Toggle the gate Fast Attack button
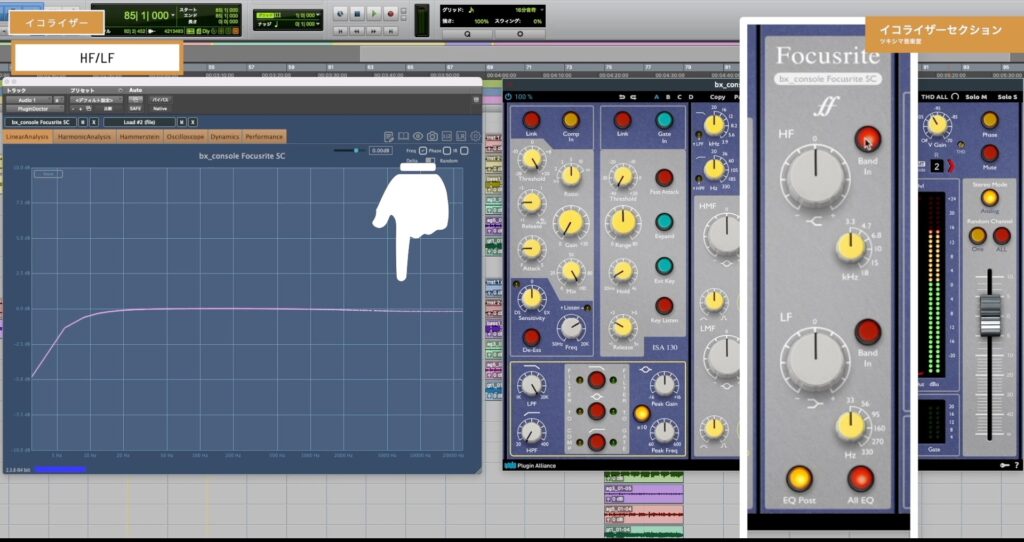This screenshot has width=1024, height=542. point(664,178)
